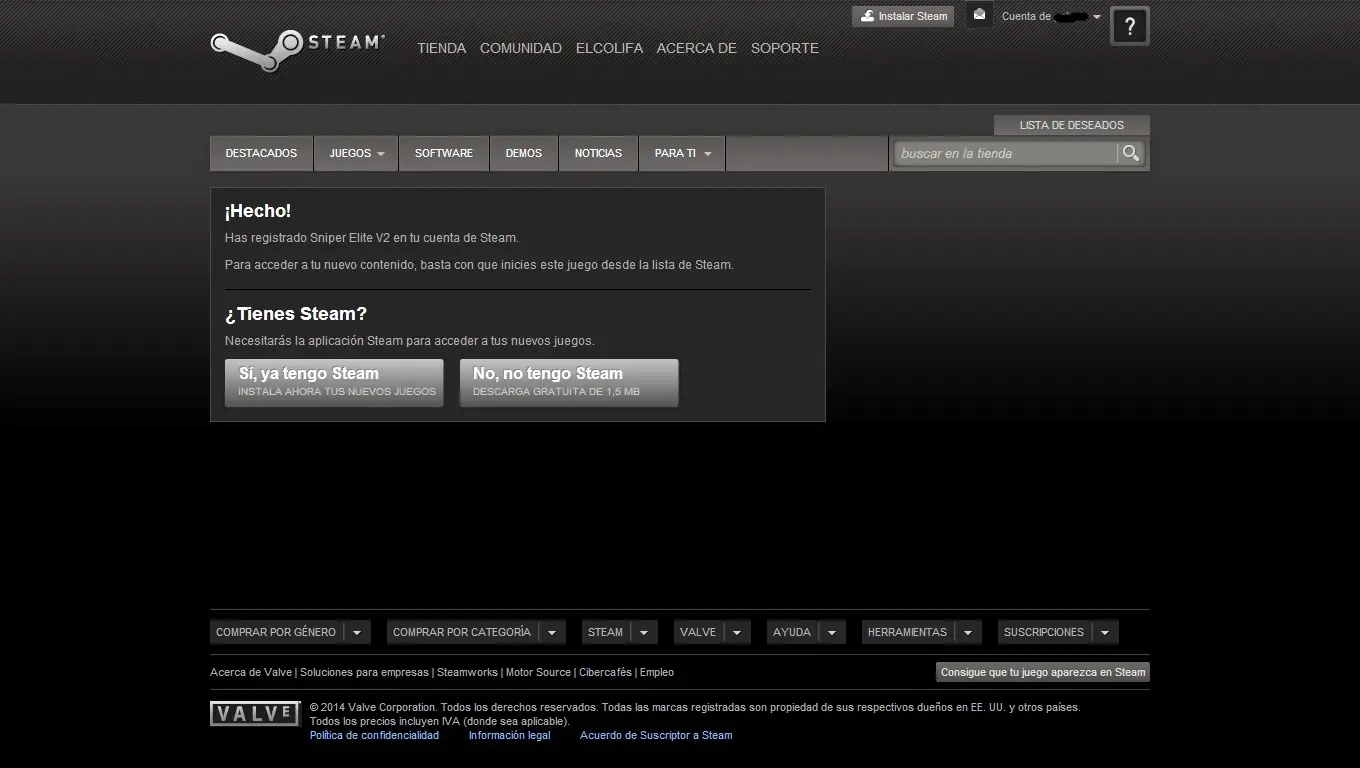
Task: Open Comprar por categoría dropdown arrow
Action: (x=552, y=632)
